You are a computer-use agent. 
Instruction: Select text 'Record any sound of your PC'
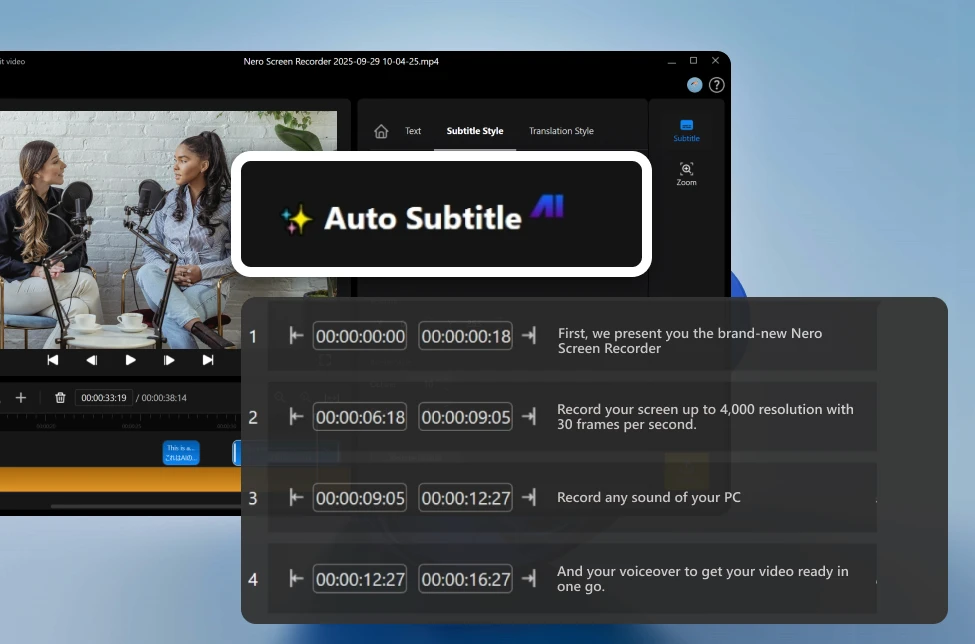649,497
